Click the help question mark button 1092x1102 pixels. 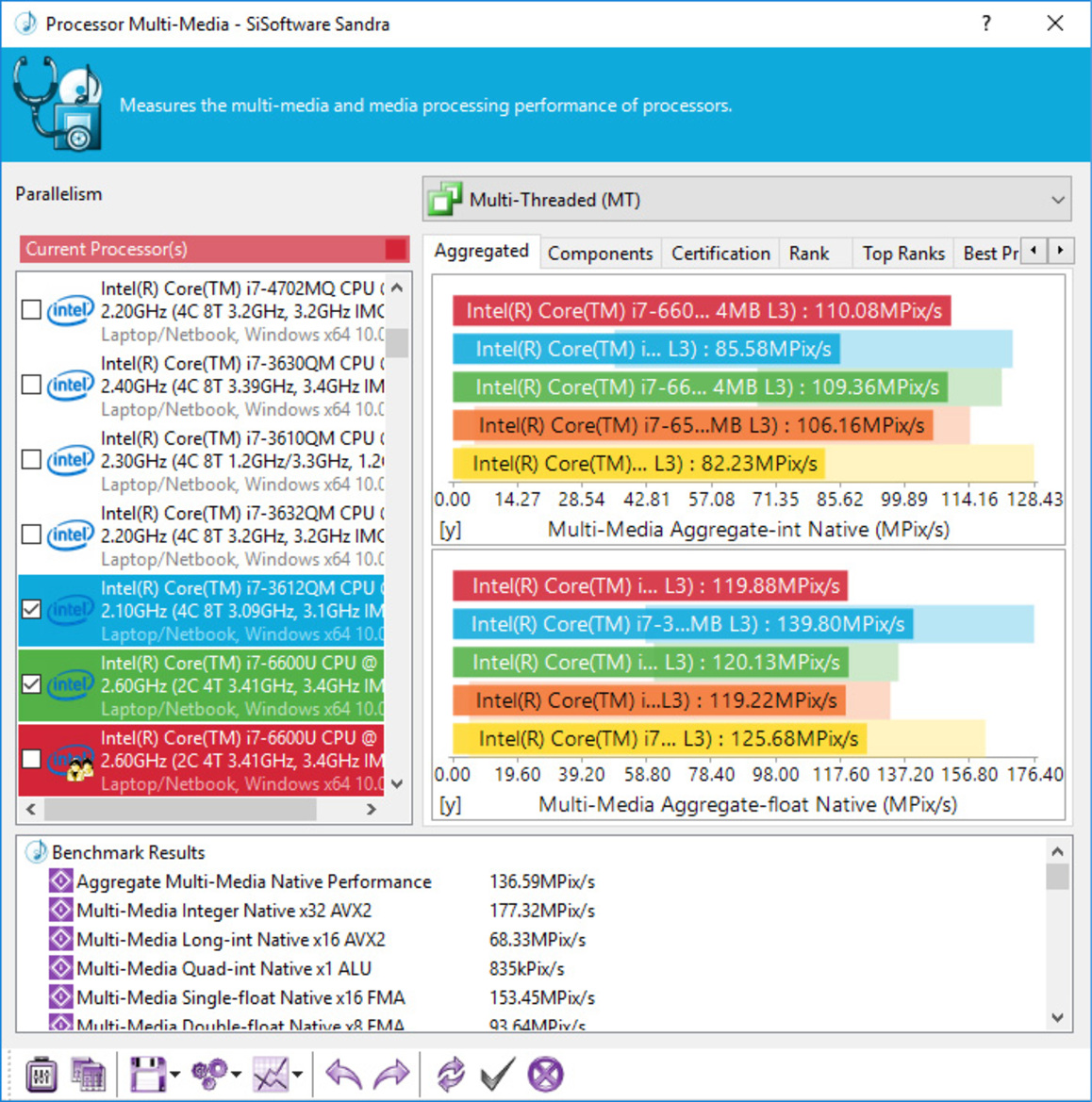[x=986, y=24]
